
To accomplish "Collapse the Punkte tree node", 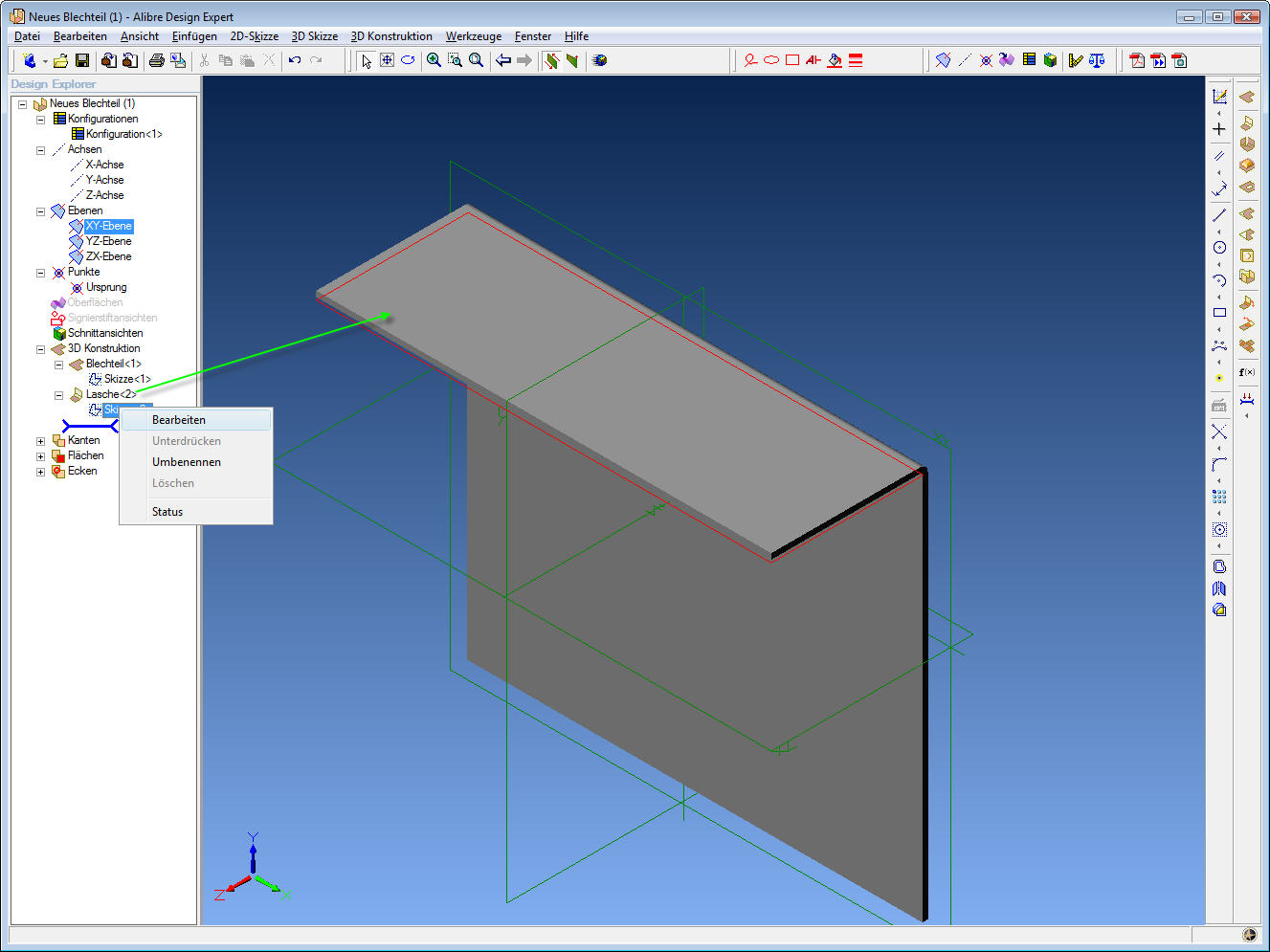I will (x=41, y=273).
